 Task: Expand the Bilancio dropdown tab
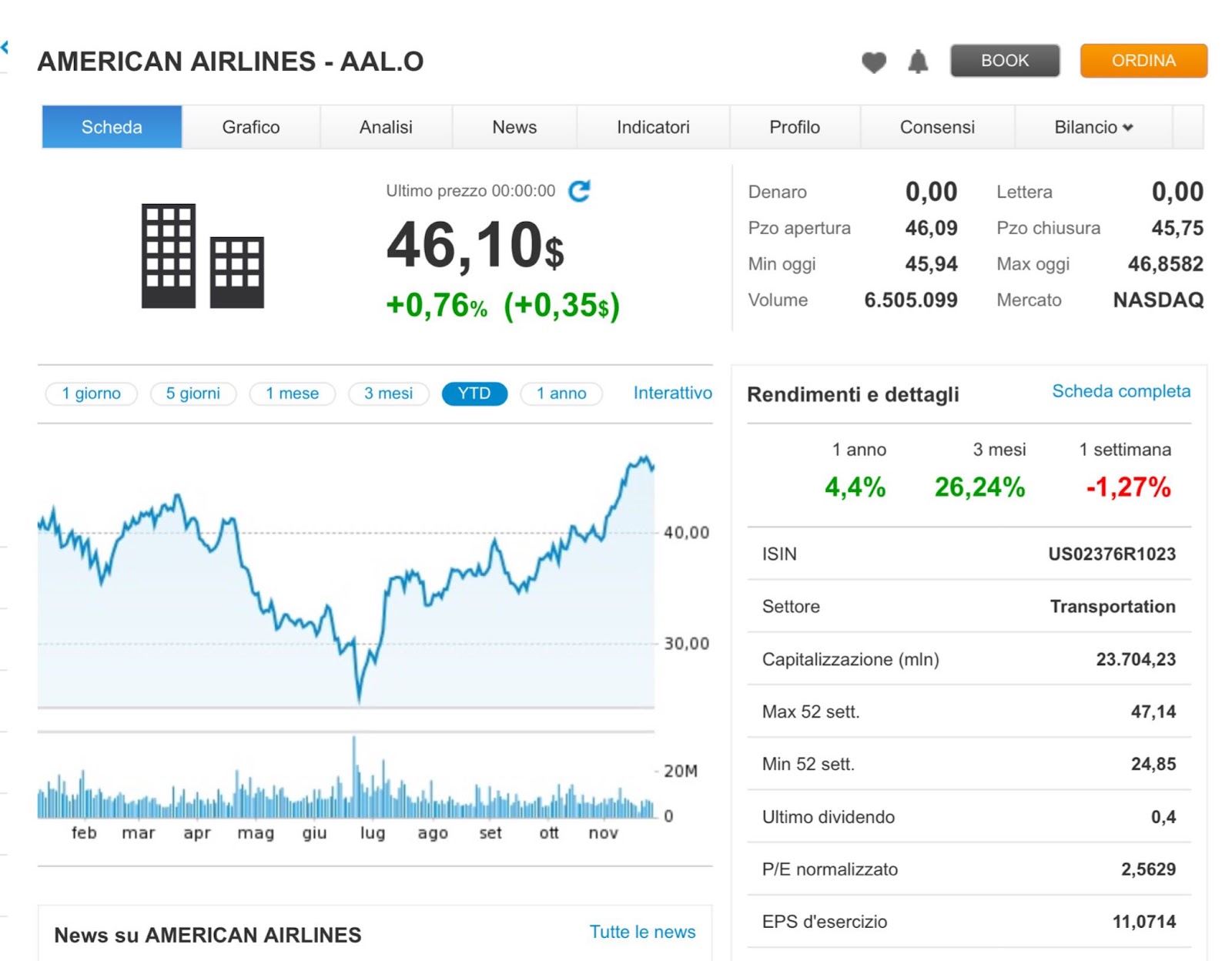tap(1093, 127)
